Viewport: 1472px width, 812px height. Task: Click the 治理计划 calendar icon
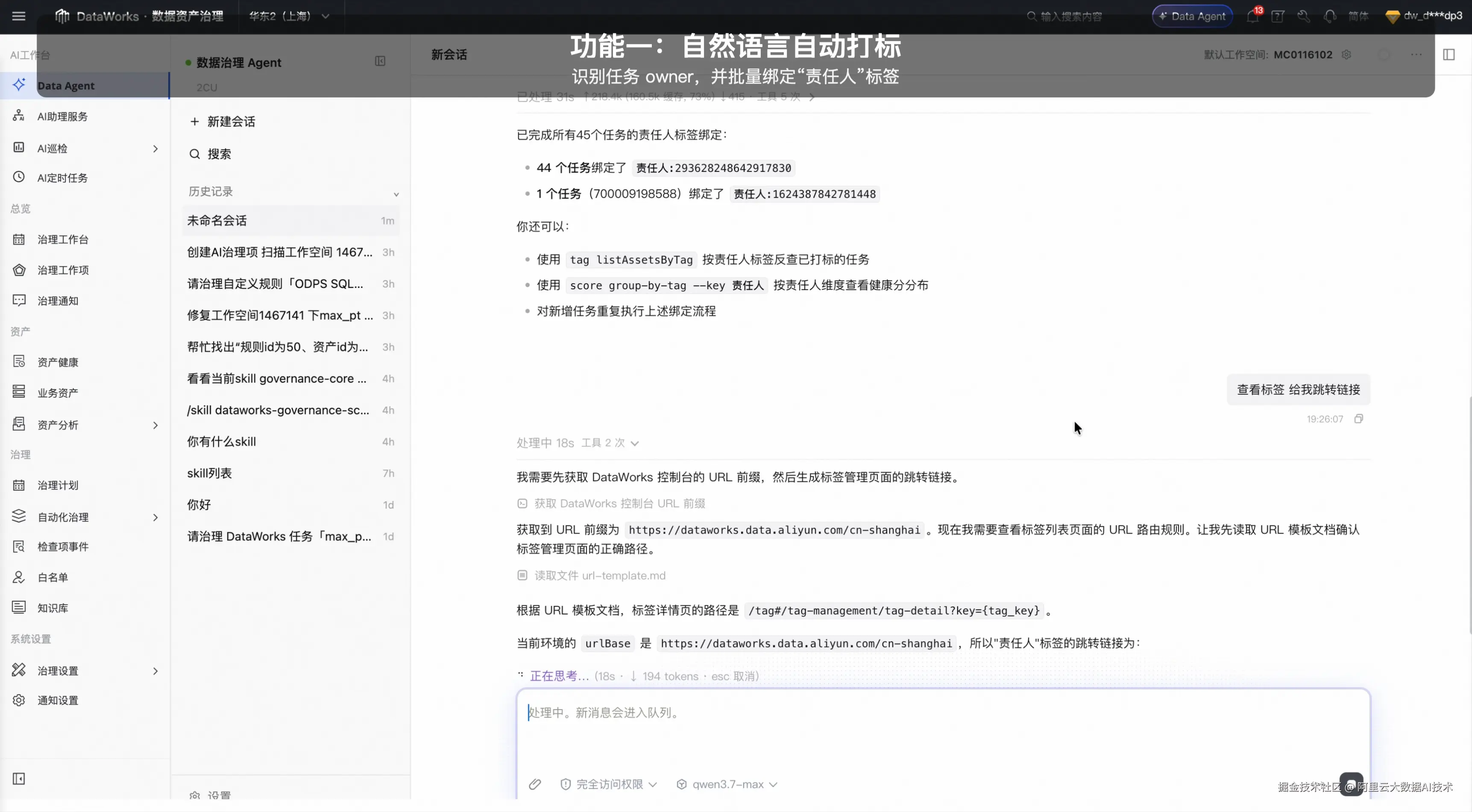click(19, 485)
